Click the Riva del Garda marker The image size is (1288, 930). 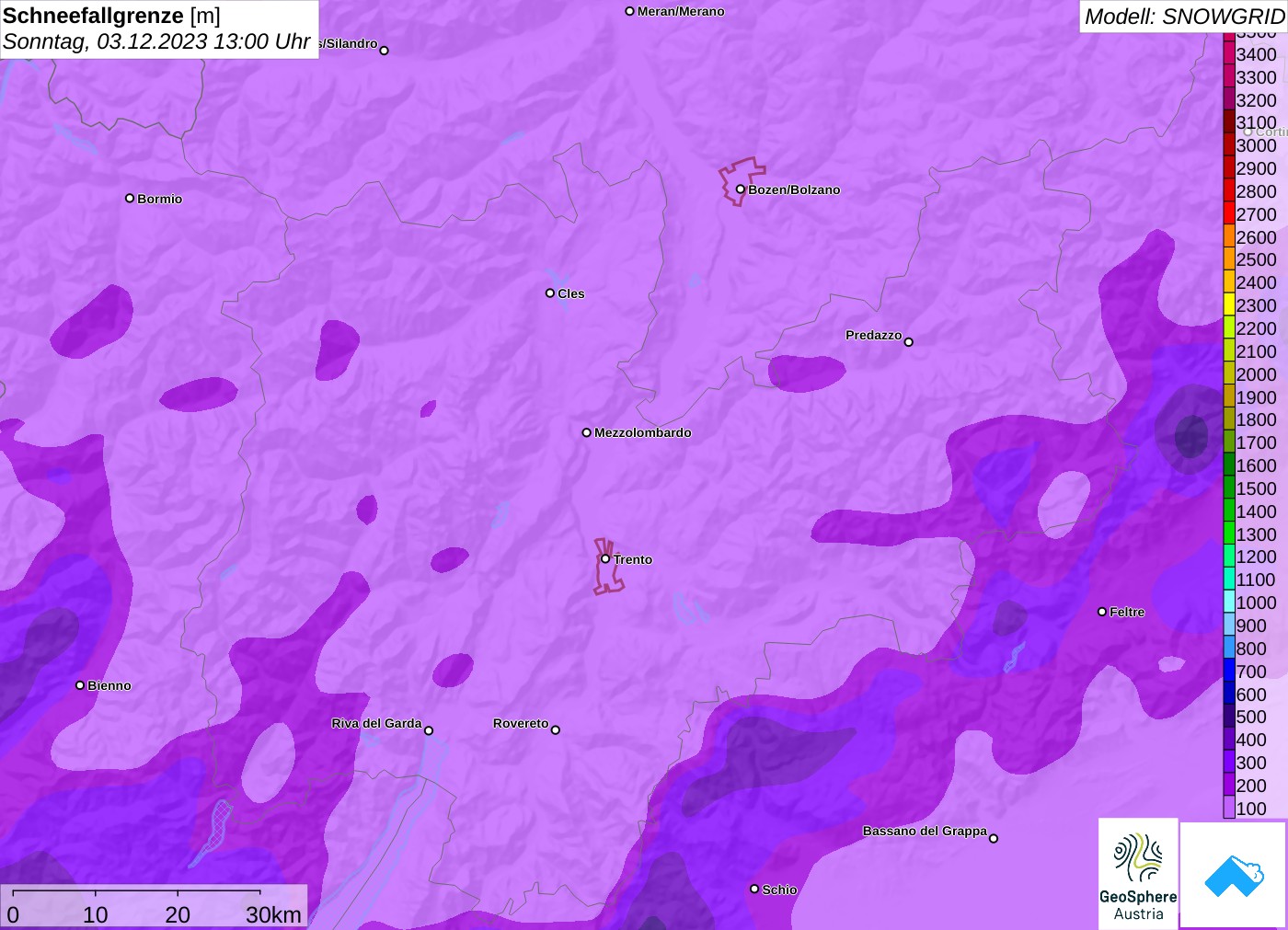(429, 730)
